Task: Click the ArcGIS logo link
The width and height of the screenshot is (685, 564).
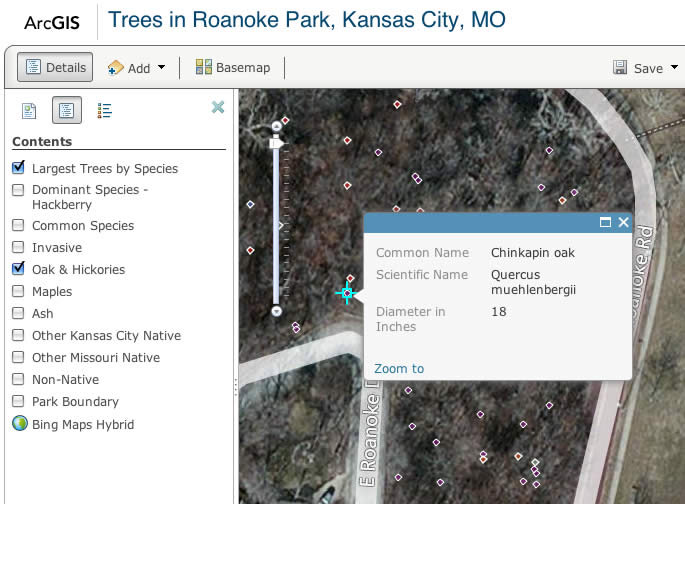Action: (x=51, y=22)
